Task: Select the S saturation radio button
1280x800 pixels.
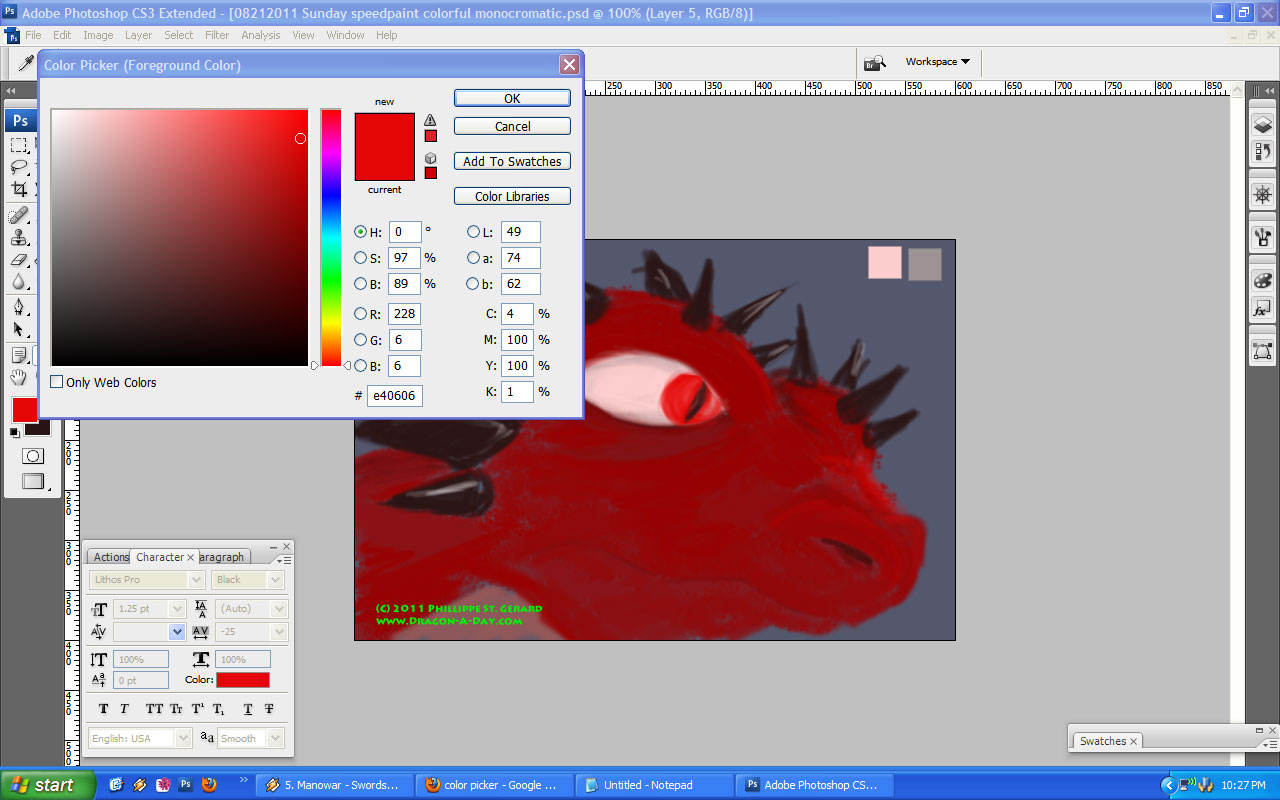Action: [x=361, y=258]
